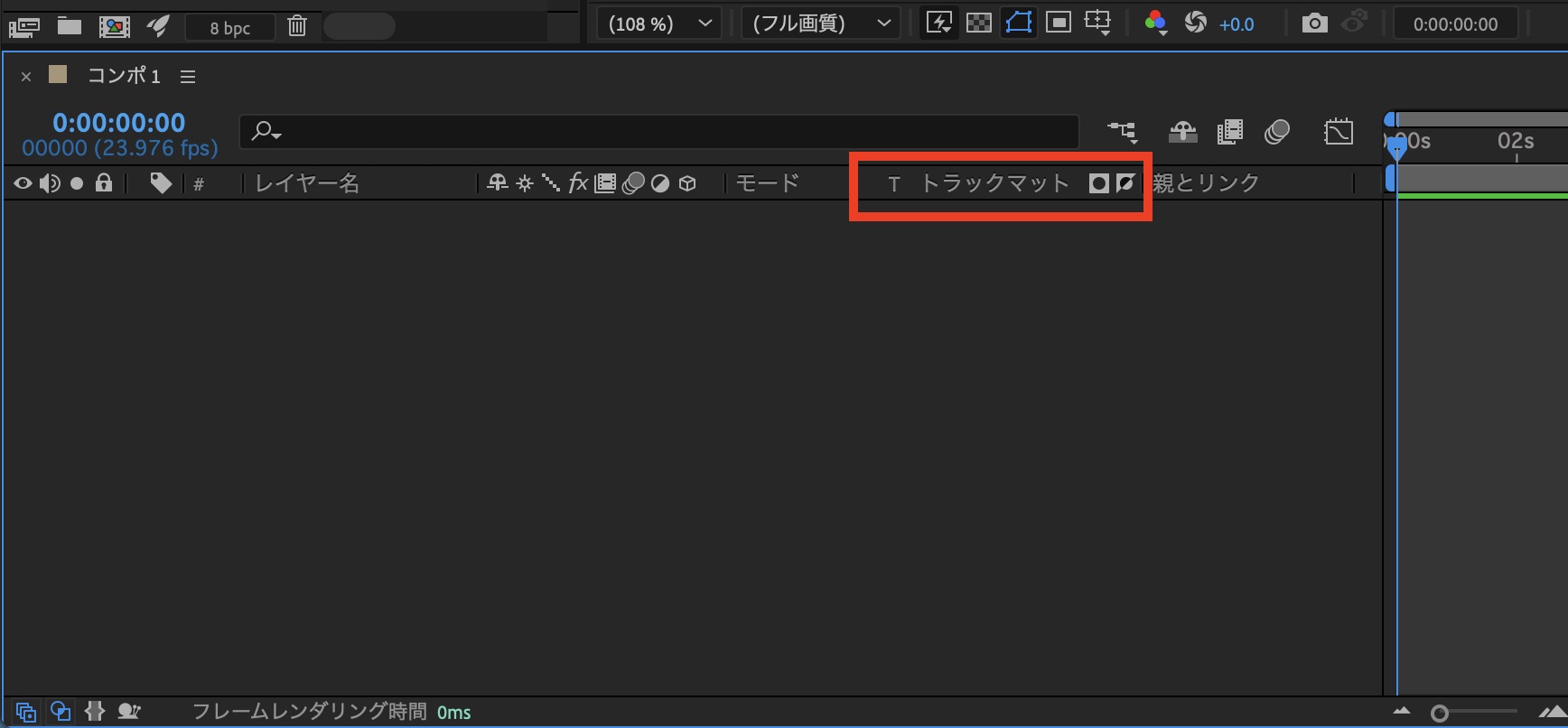This screenshot has height=728, width=1568.
Task: Open the magnification (108 %) dropdown
Action: tap(659, 24)
